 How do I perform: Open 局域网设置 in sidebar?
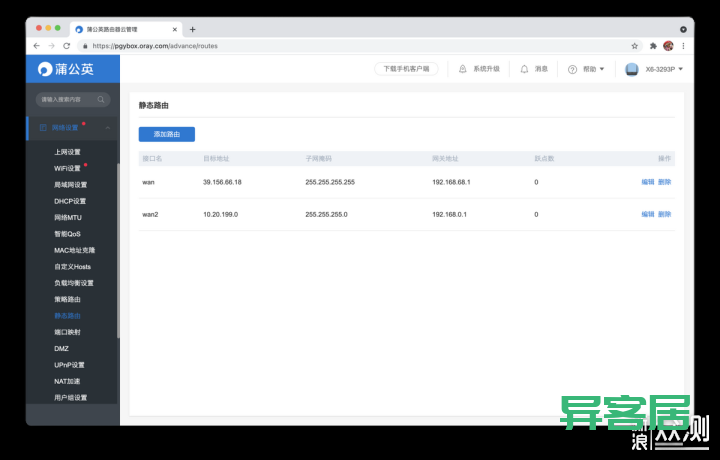[70, 185]
